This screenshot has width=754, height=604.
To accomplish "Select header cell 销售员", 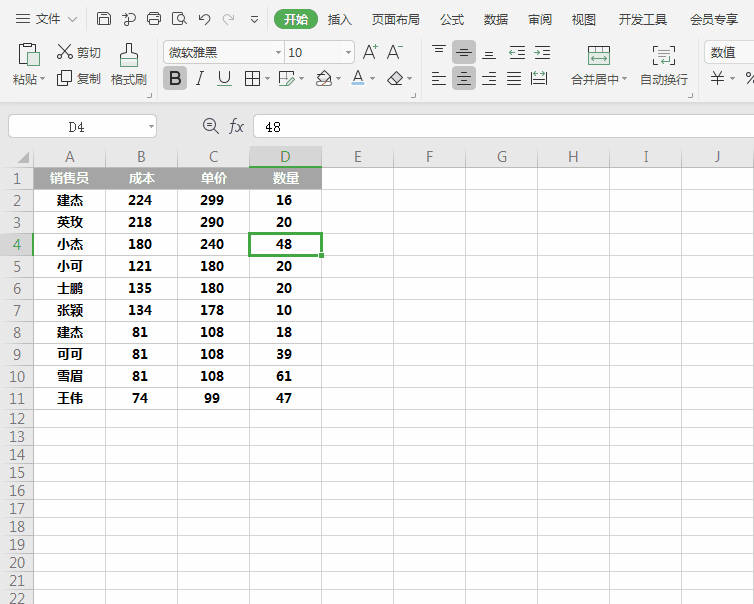I will (70, 178).
